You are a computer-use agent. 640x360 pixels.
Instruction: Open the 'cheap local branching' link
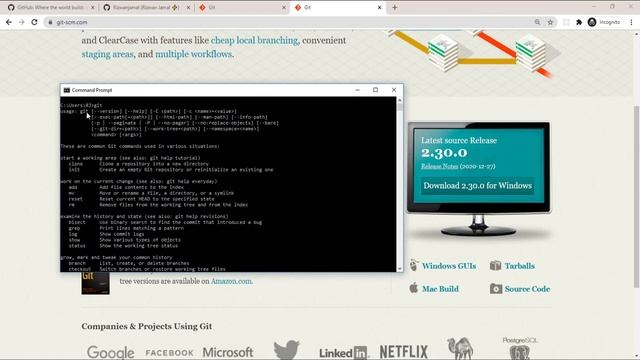254,40
